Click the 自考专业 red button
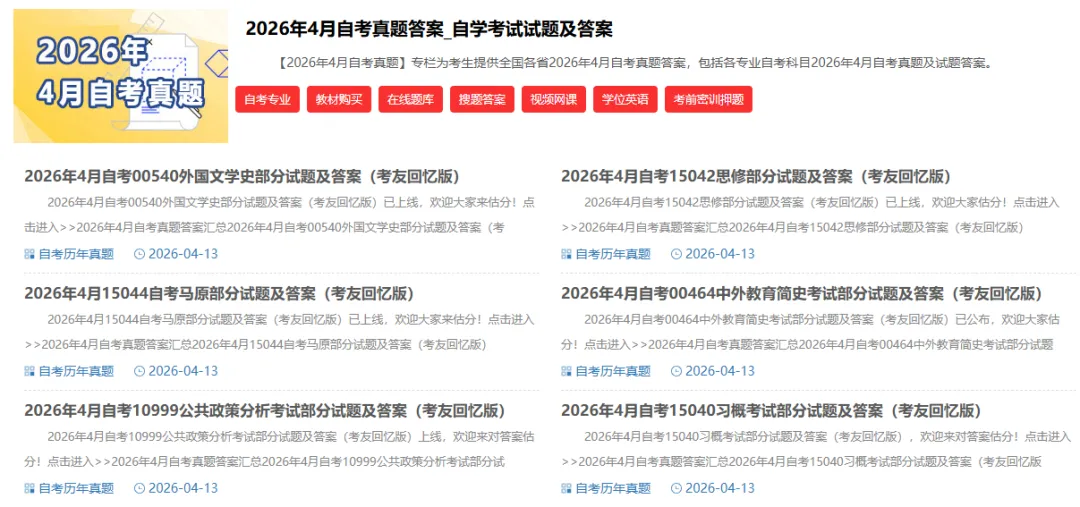 pos(267,99)
